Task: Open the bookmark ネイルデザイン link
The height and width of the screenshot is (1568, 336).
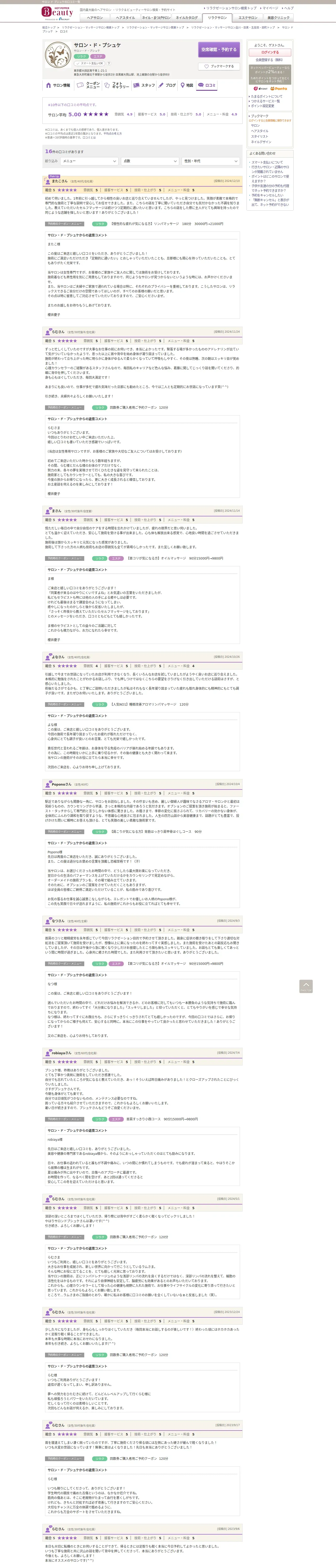Action: (x=261, y=142)
